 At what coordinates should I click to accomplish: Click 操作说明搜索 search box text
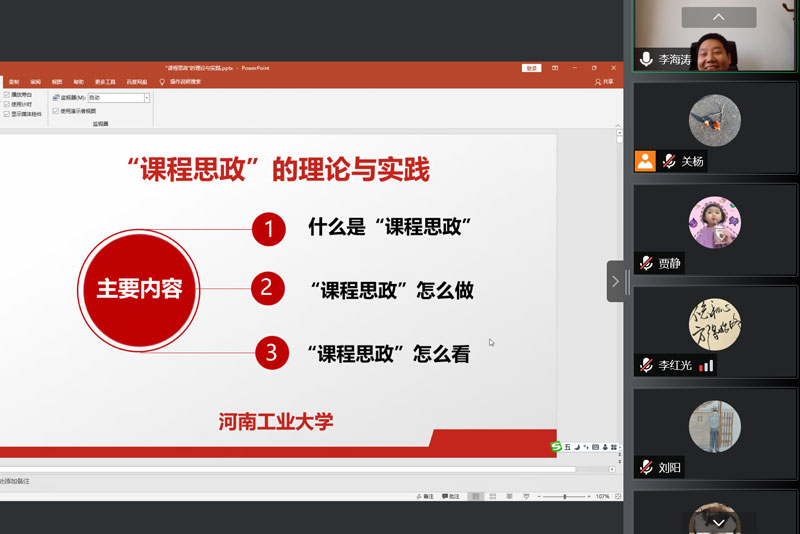(x=185, y=82)
